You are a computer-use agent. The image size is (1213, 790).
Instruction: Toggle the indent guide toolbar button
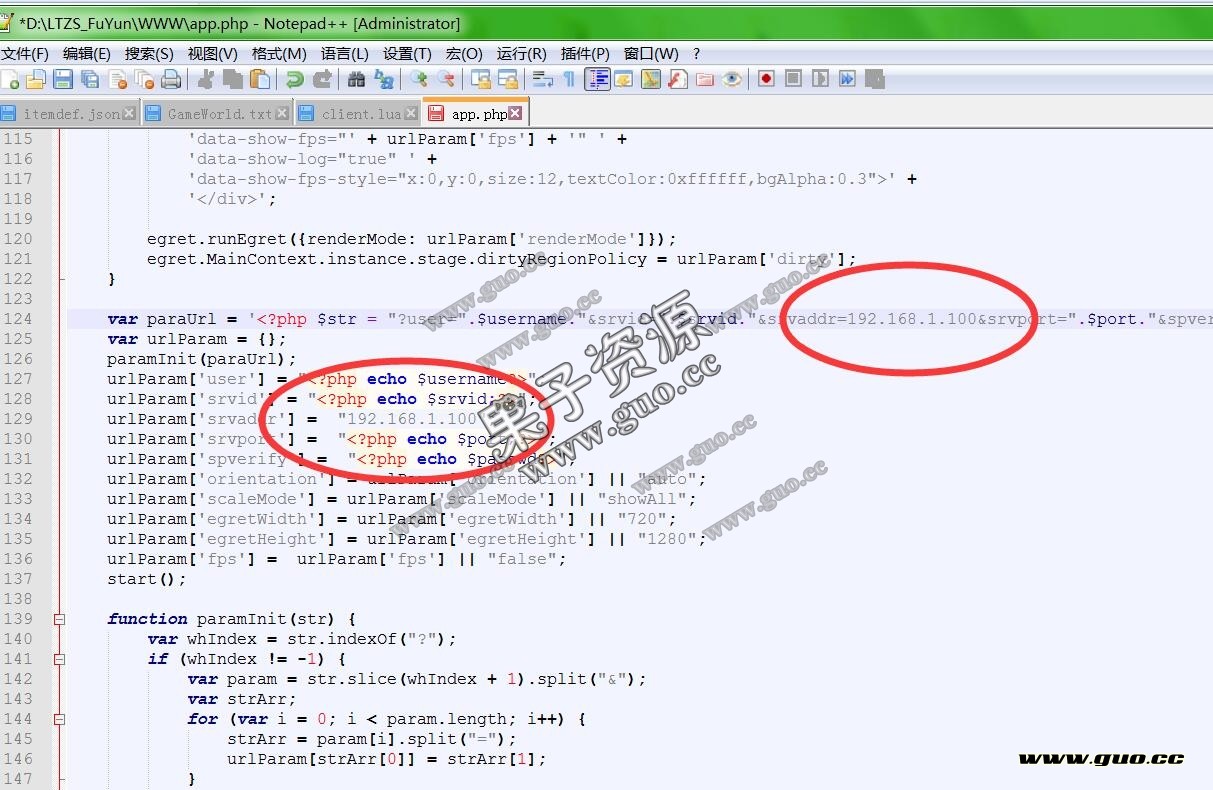pos(597,79)
